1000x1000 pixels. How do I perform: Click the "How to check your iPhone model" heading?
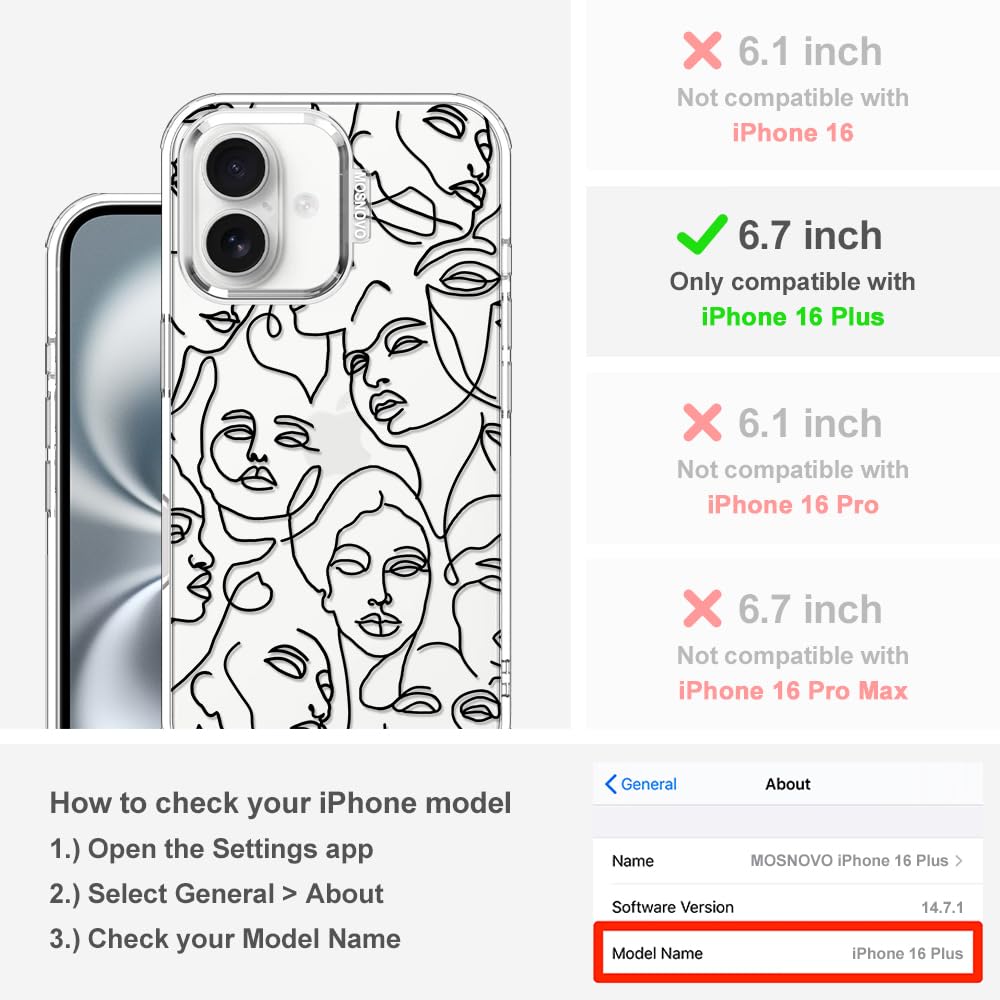point(281,803)
